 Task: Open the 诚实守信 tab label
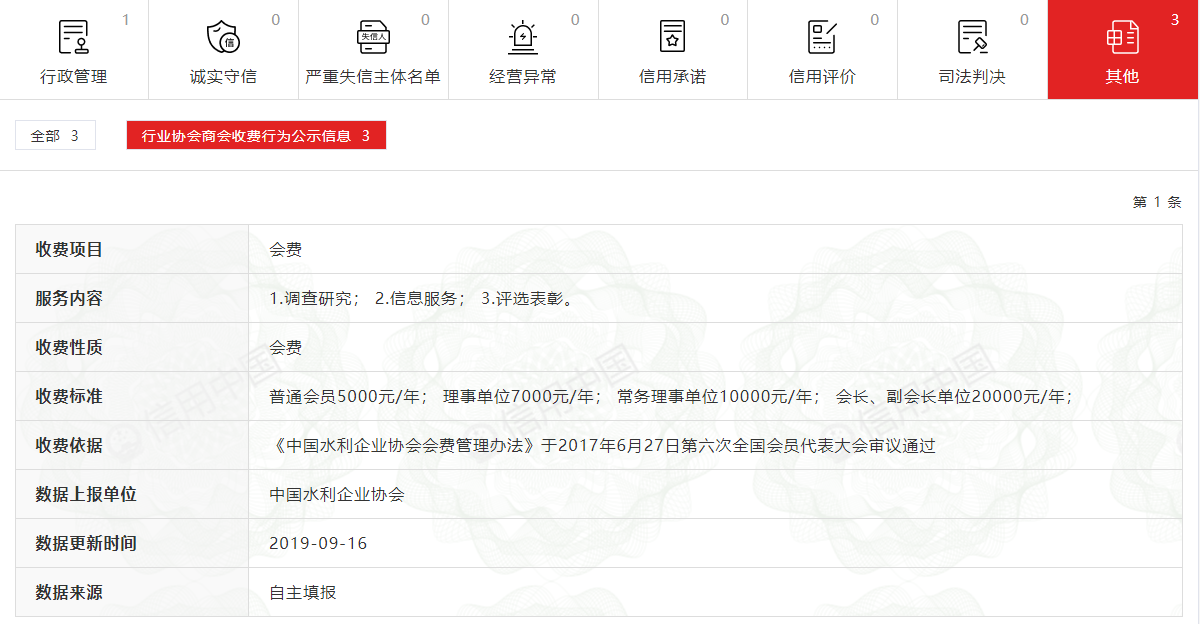pyautogui.click(x=222, y=77)
